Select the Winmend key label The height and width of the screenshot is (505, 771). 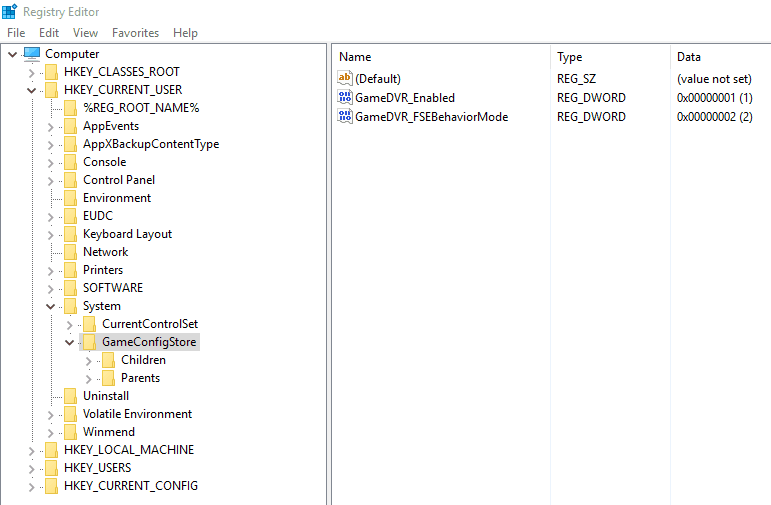109,432
